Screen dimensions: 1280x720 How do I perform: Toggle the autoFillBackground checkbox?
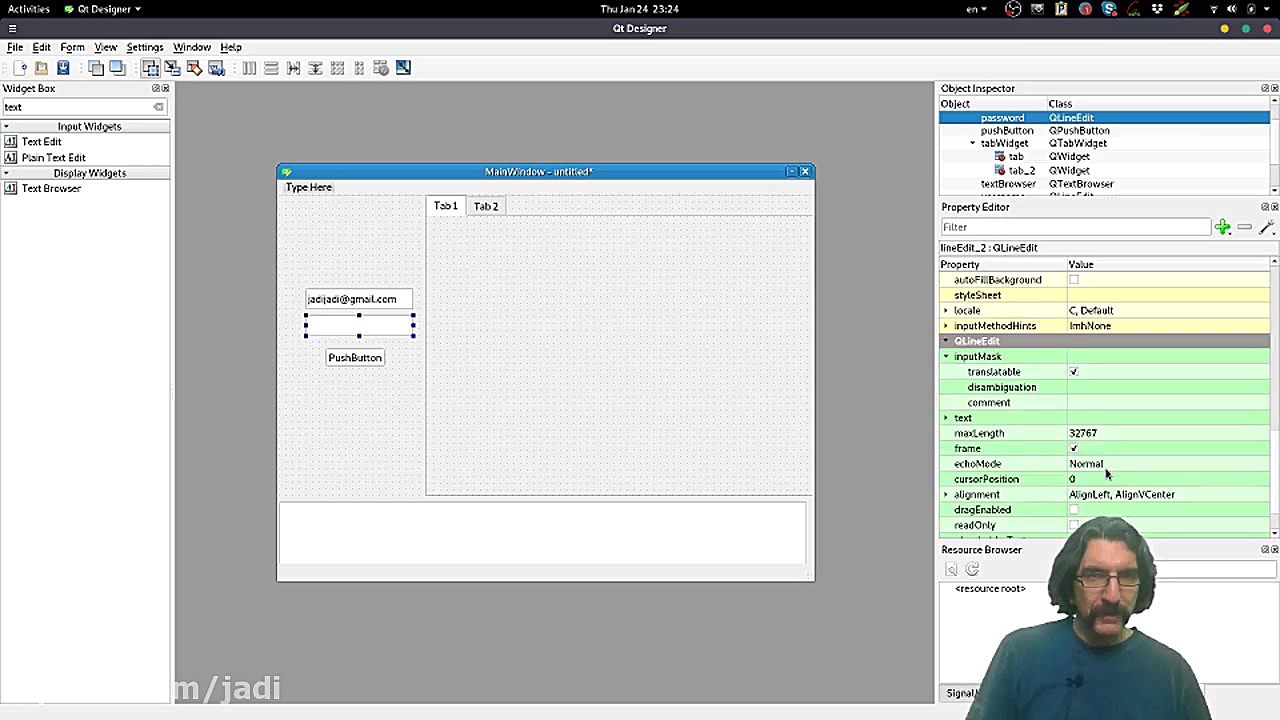coord(1074,280)
